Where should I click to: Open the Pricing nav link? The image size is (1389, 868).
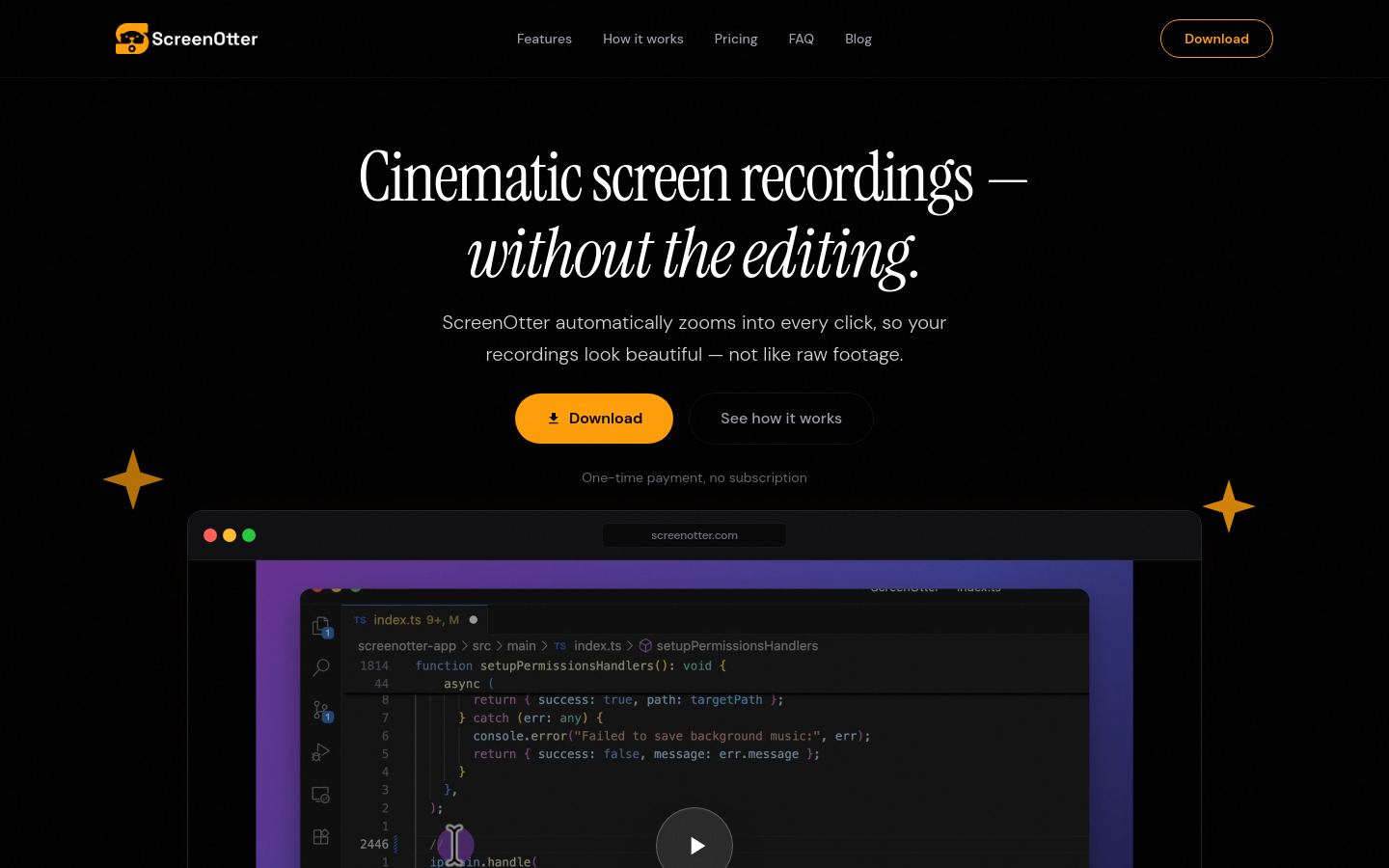point(736,39)
